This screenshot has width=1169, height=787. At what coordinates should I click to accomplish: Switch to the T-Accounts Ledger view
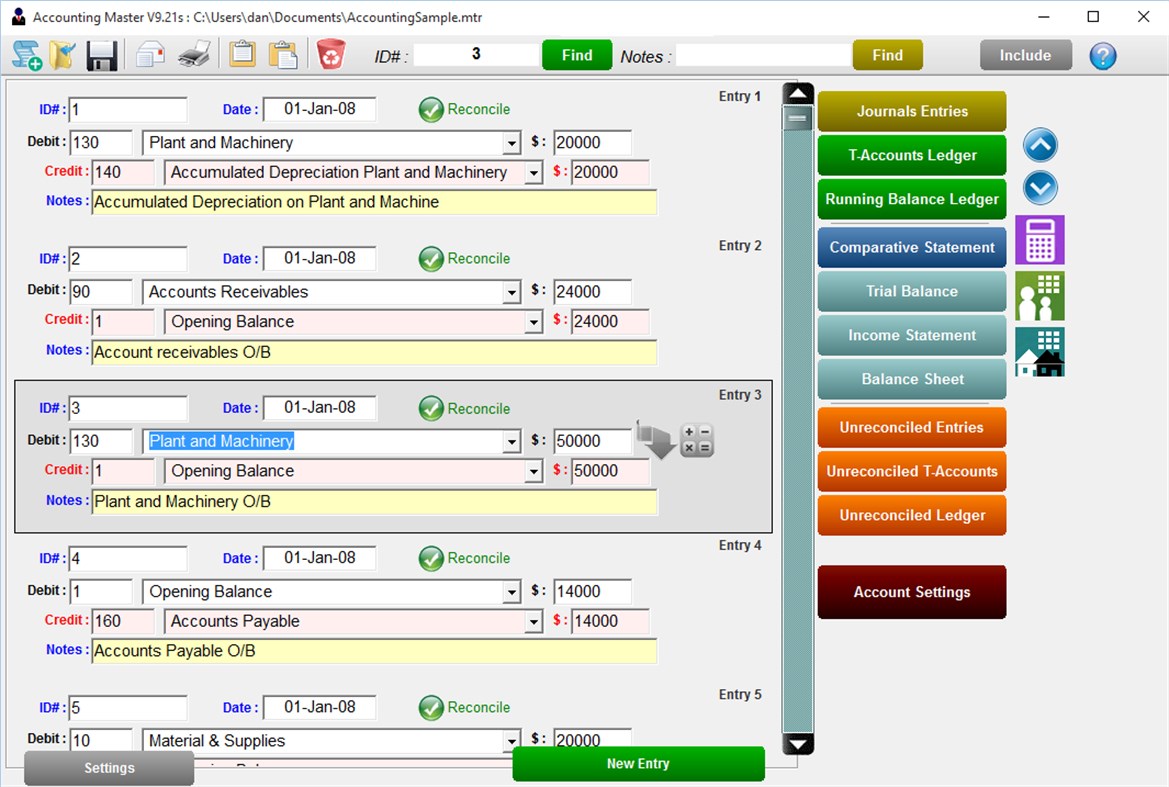pos(911,155)
